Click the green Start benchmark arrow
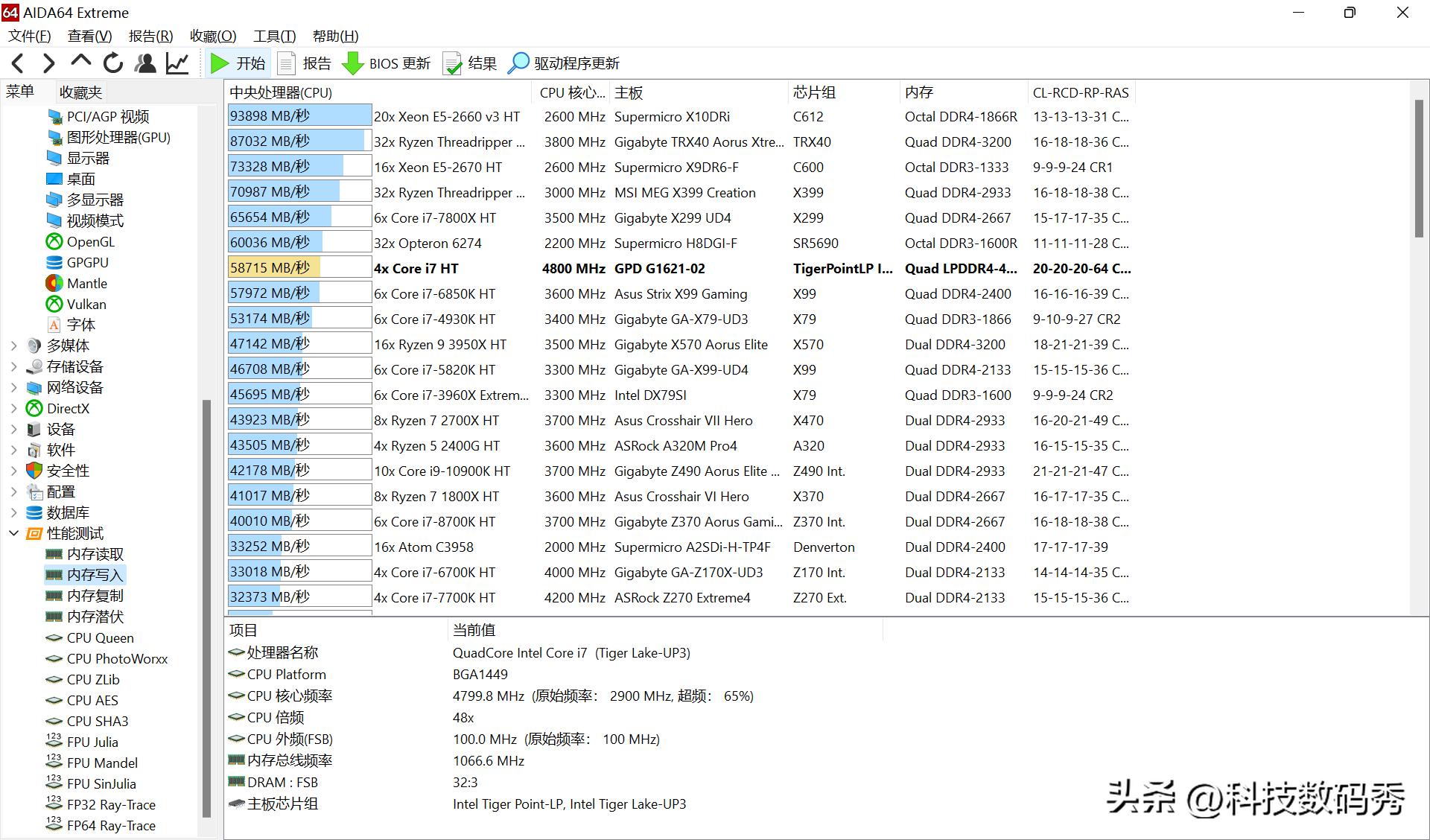This screenshot has width=1430, height=840. 219,63
